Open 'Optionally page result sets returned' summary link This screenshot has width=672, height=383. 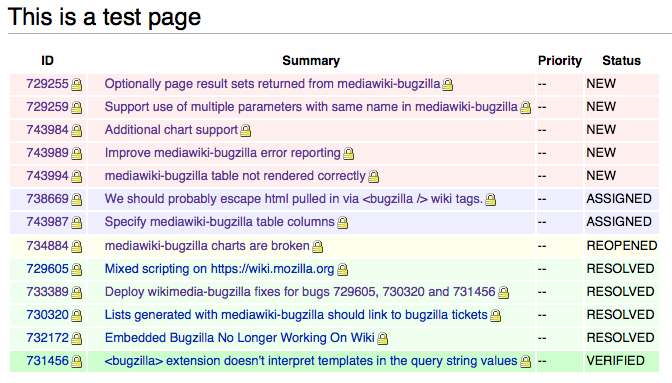pyautogui.click(x=273, y=84)
